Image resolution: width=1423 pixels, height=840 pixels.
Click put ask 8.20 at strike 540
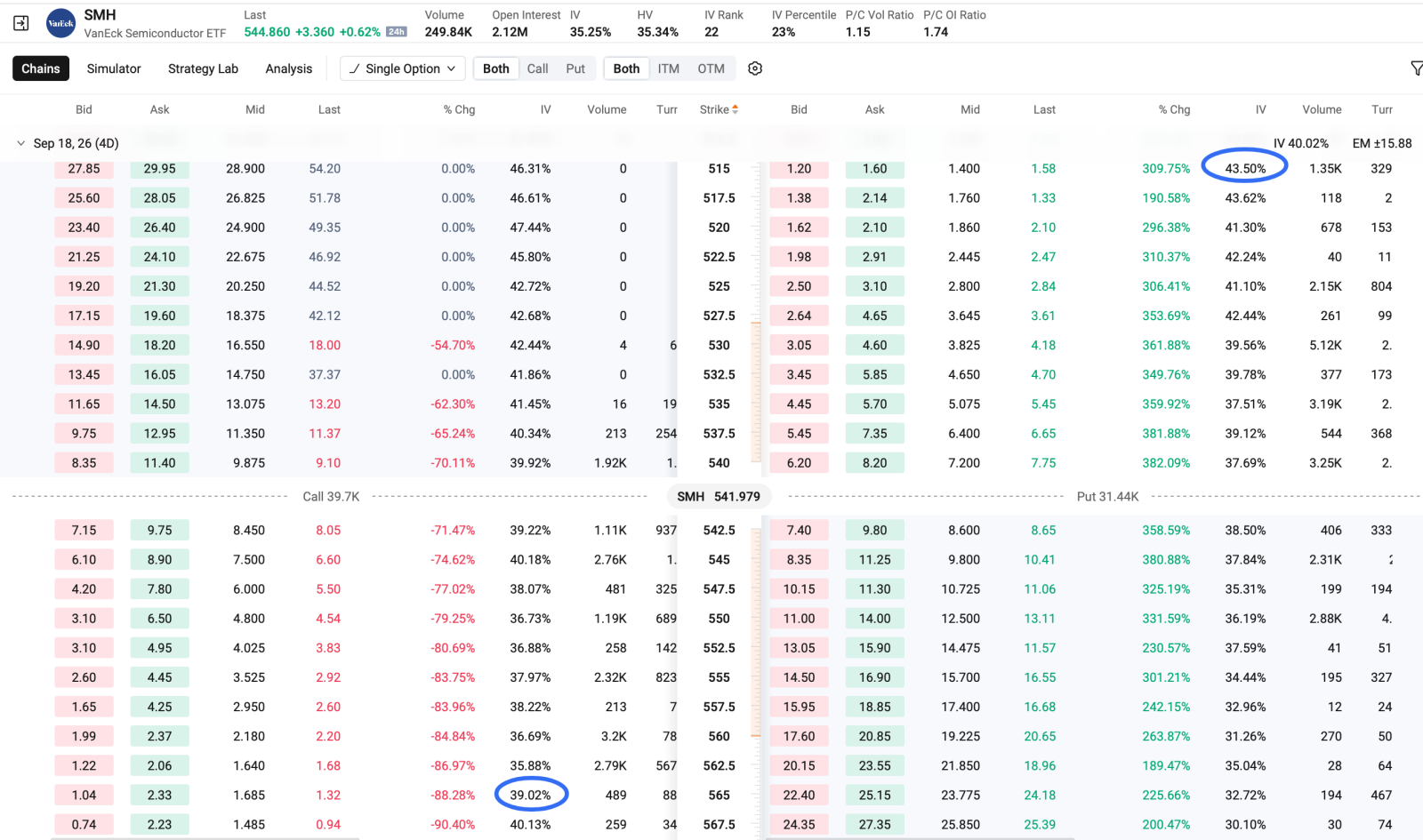point(874,463)
